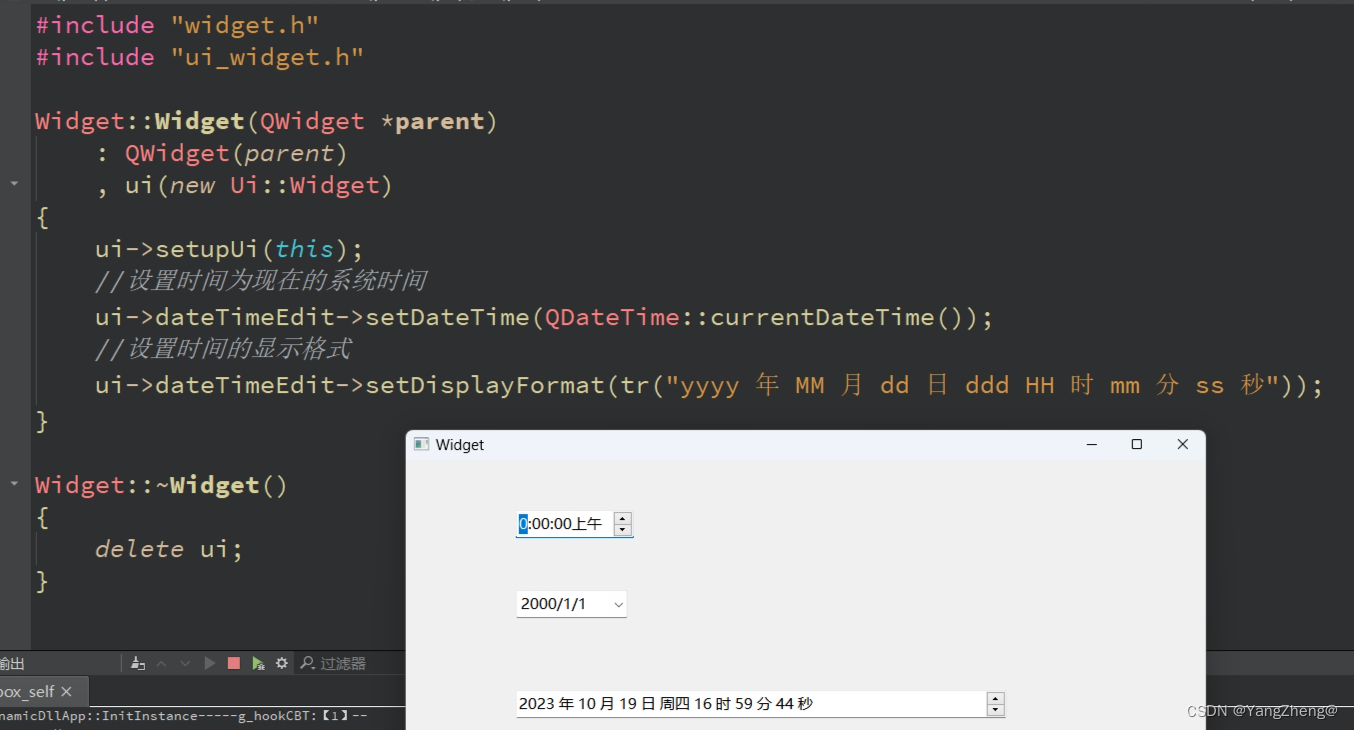Close the box_self output tab
Viewport: 1354px width, 730px height.
tap(66, 691)
